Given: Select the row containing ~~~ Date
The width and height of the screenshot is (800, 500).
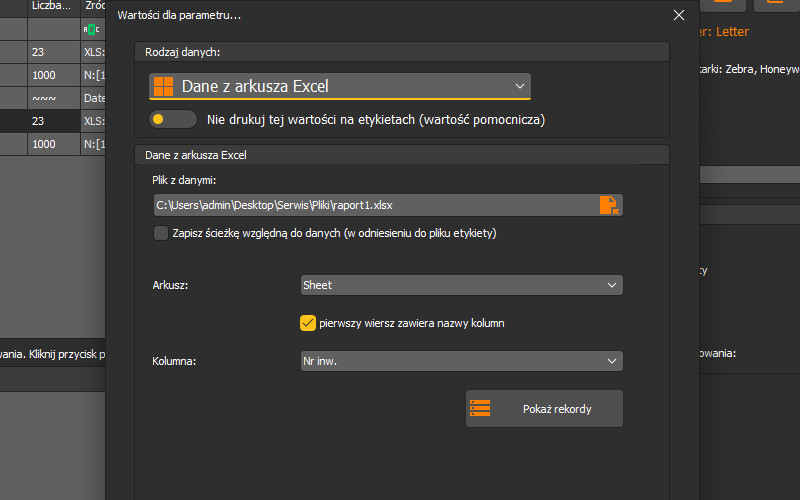Looking at the screenshot, I should pos(52,98).
